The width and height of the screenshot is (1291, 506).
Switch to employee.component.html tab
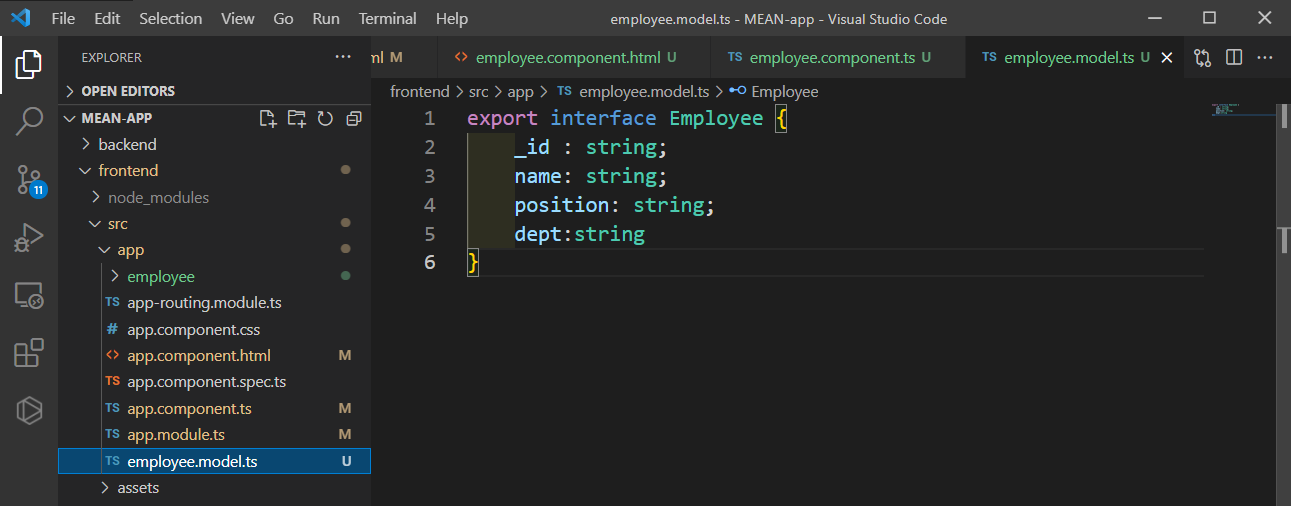pyautogui.click(x=573, y=58)
